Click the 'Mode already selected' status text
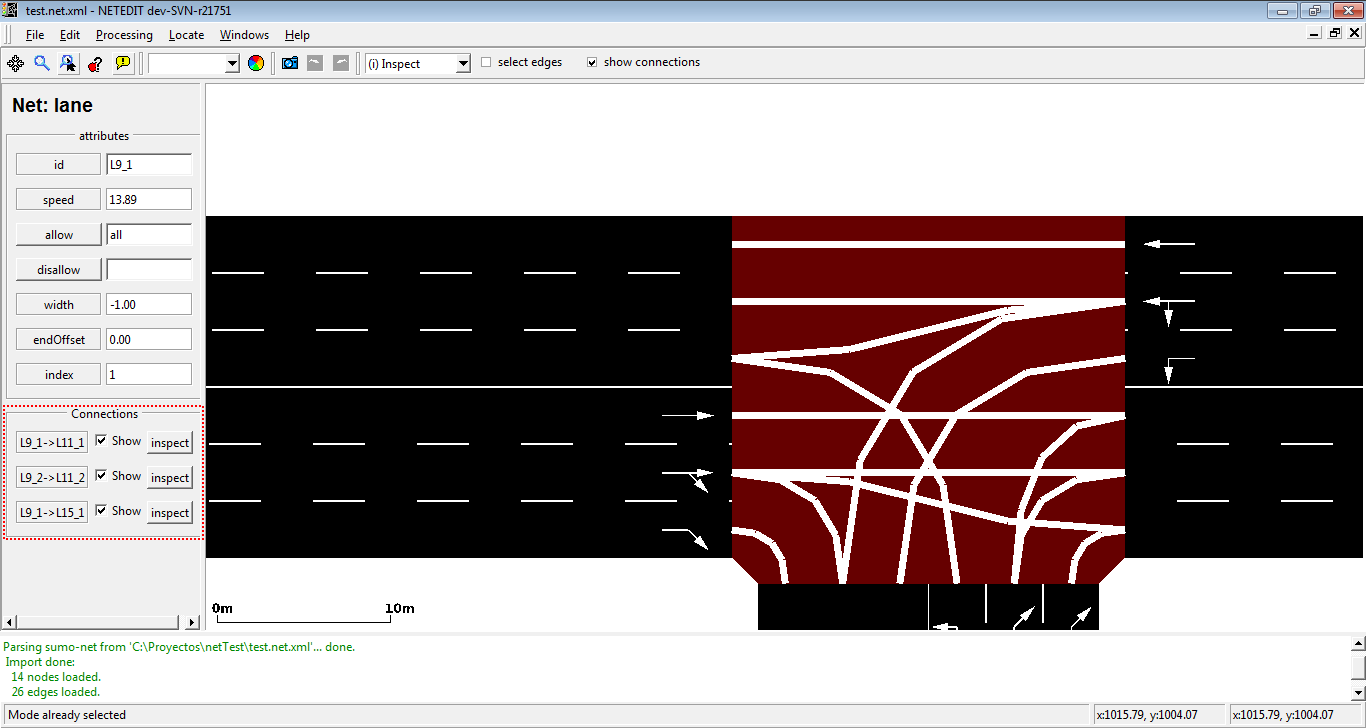The height and width of the screenshot is (728, 1366). click(x=67, y=715)
